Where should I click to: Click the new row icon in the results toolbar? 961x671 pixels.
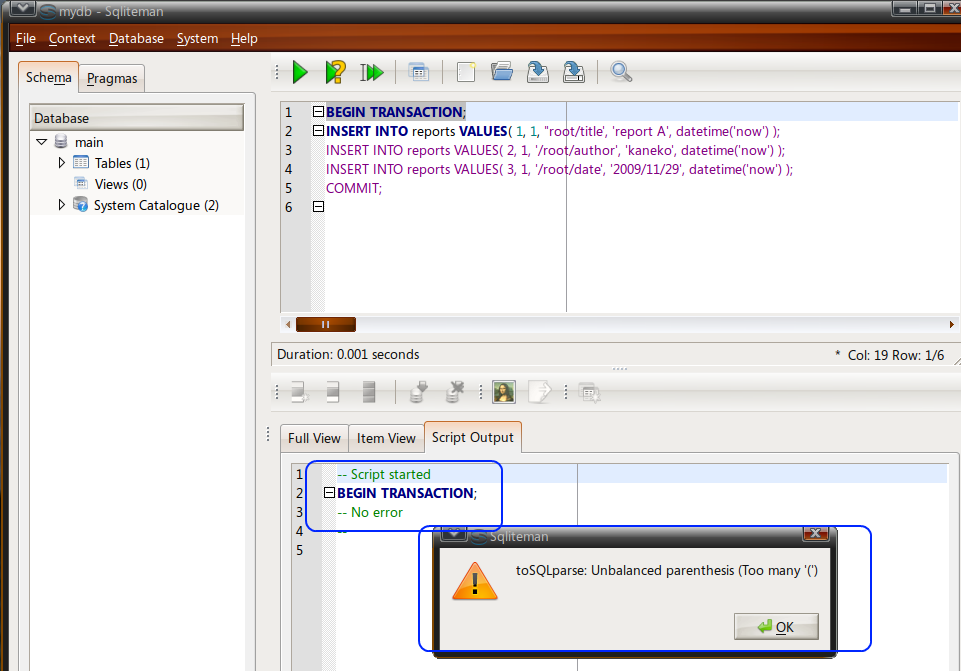coord(299,392)
